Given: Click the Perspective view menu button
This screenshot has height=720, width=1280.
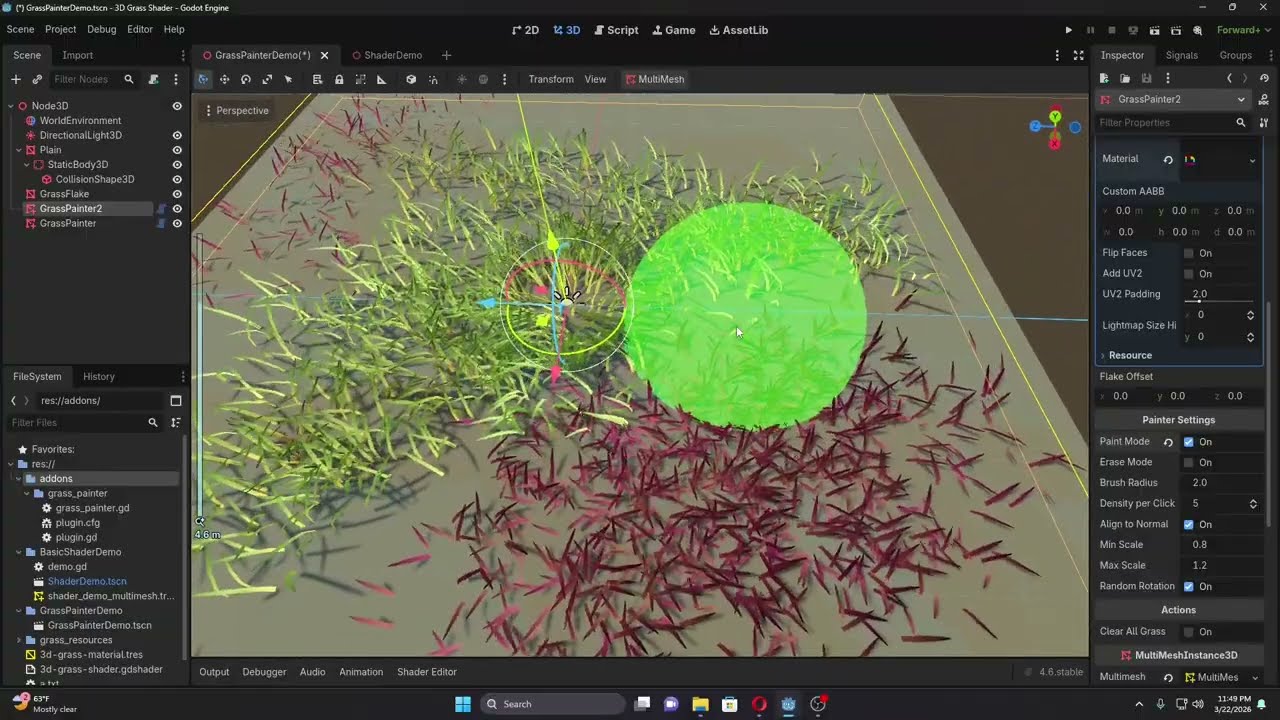Looking at the screenshot, I should (236, 110).
